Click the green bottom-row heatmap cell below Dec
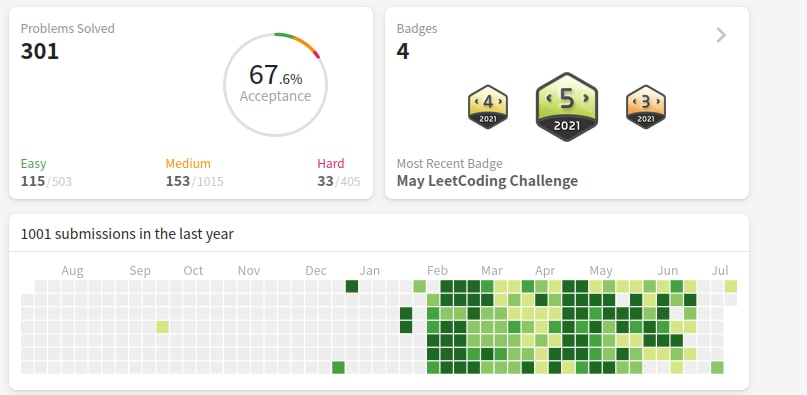Screen dimensions: 807x395 (x=338, y=367)
